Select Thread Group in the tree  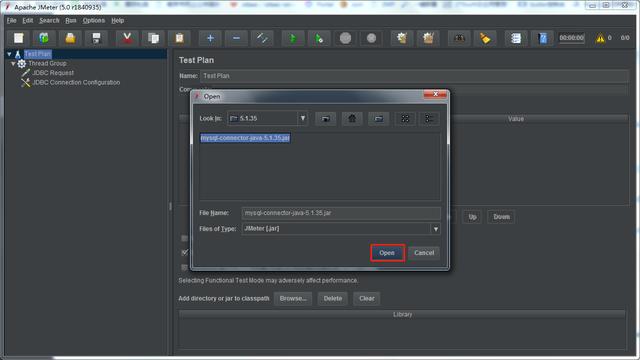tap(47, 64)
